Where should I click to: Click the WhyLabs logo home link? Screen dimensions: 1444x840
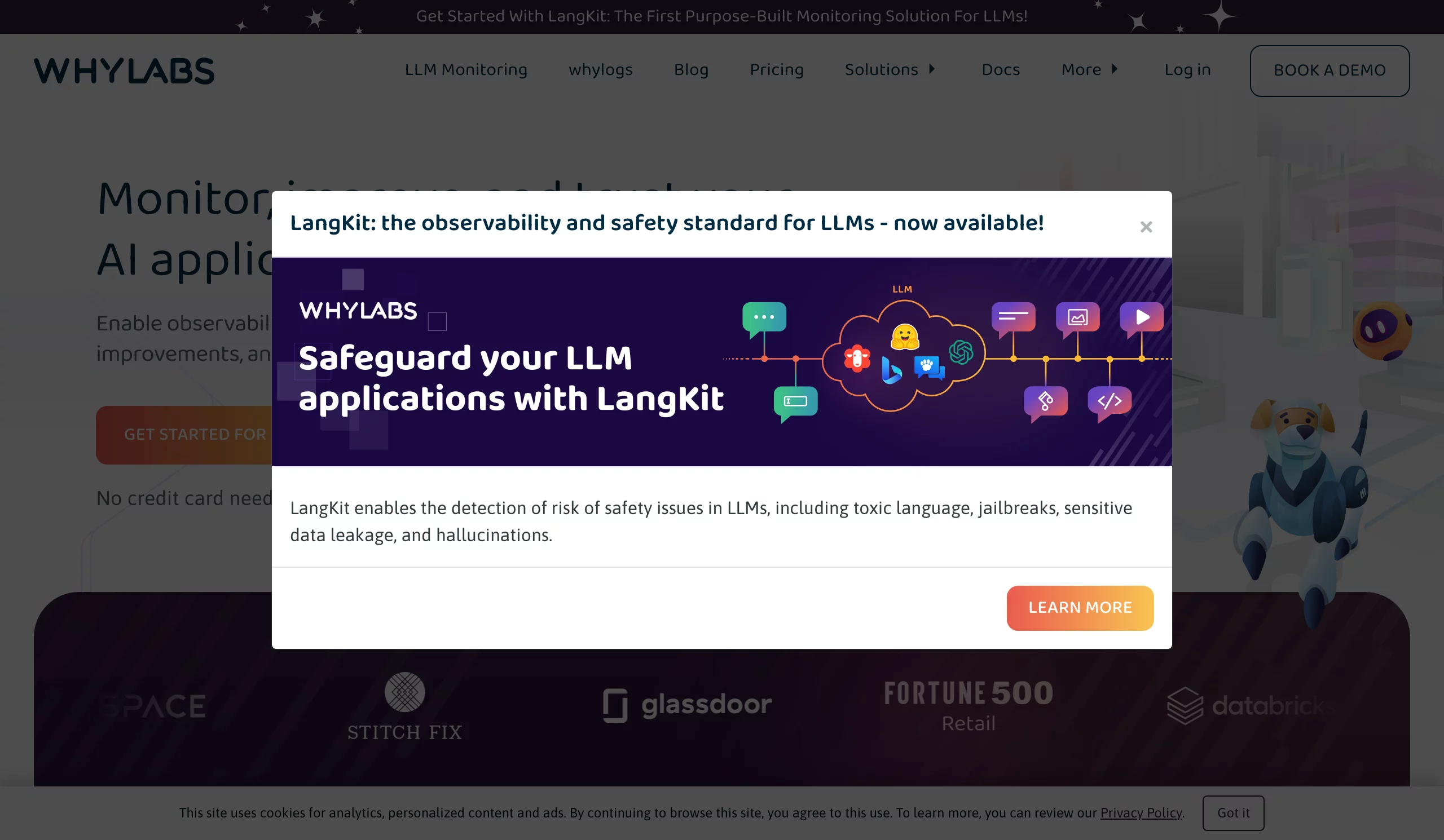[123, 70]
